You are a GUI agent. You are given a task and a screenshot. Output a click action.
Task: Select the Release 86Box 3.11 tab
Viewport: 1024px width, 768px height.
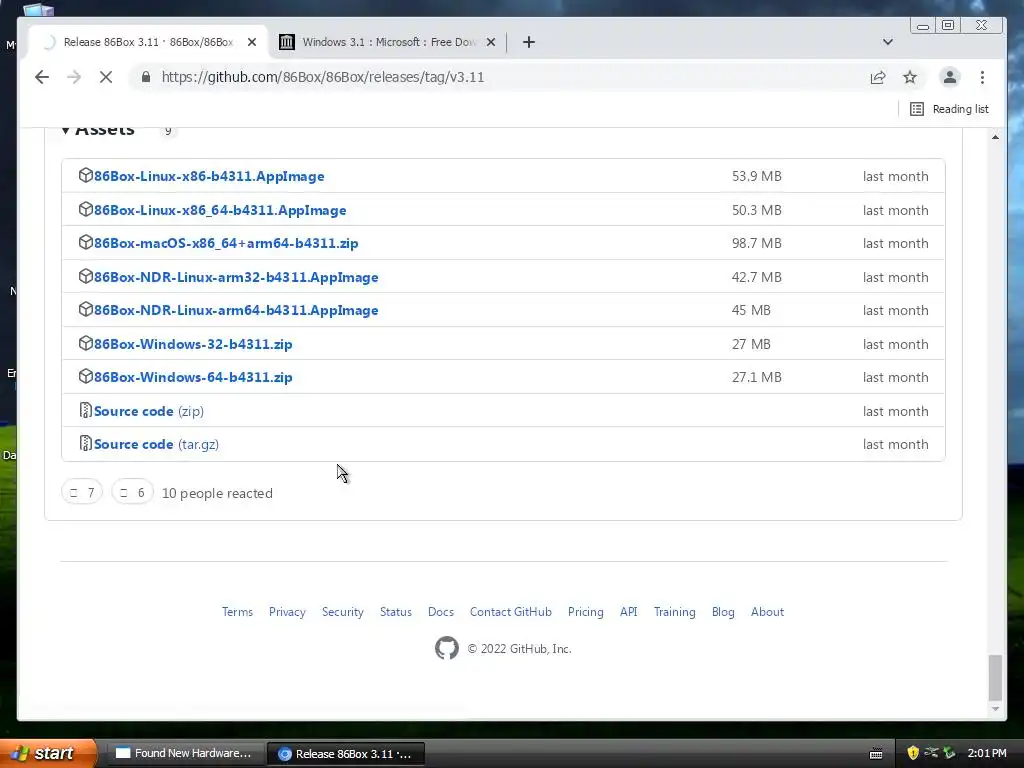tap(148, 42)
